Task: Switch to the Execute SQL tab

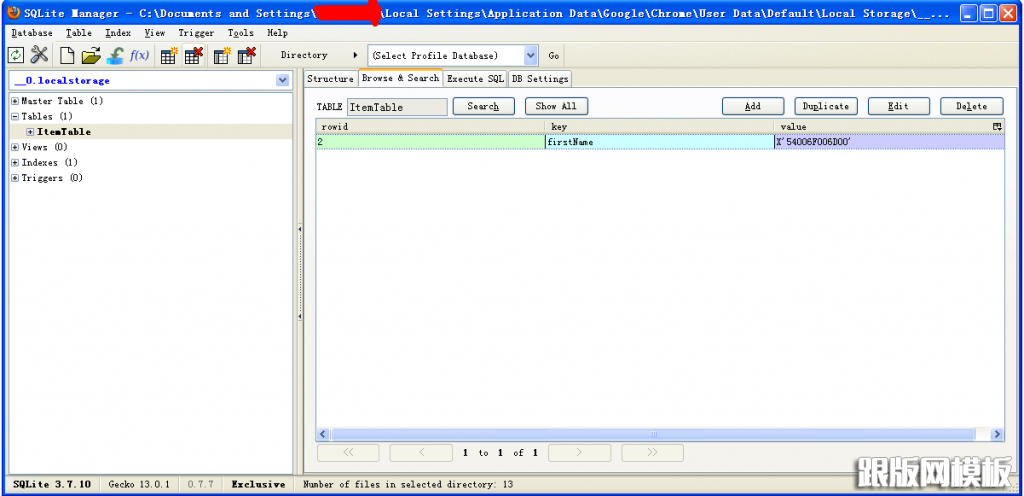Action: tap(475, 78)
